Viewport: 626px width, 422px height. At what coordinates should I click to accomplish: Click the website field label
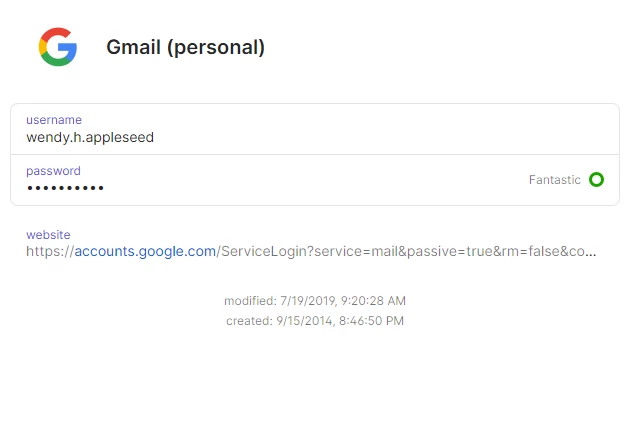pyautogui.click(x=48, y=235)
